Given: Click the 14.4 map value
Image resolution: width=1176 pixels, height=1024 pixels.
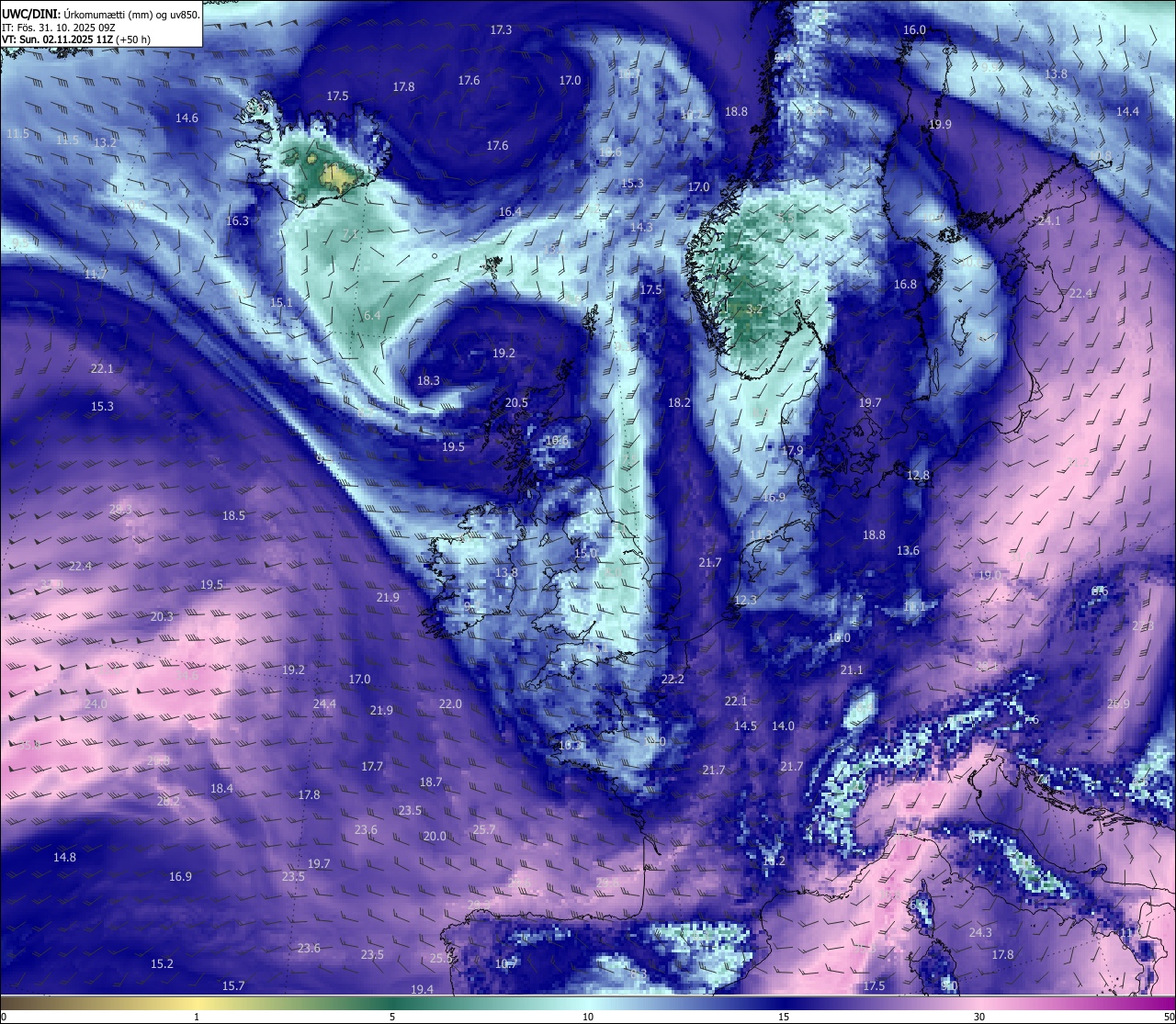Looking at the screenshot, I should click(x=1127, y=112).
